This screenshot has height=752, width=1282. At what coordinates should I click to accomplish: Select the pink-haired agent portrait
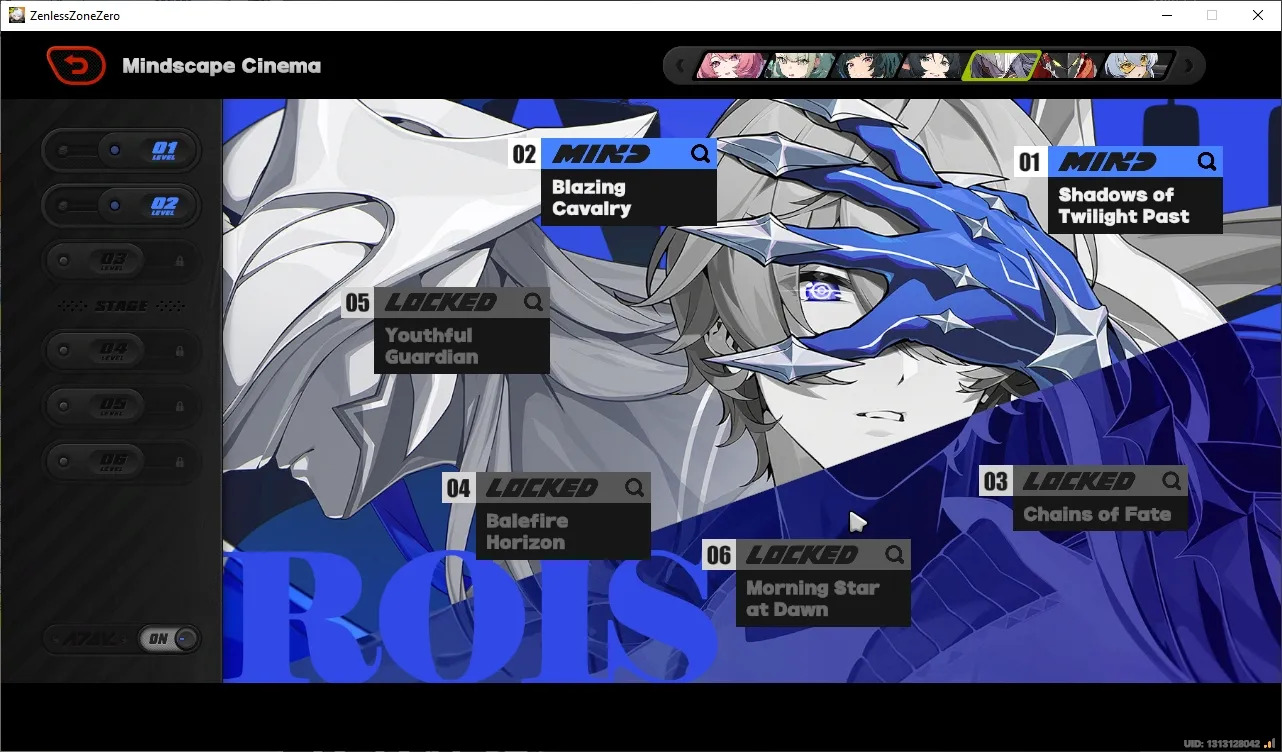pyautogui.click(x=731, y=66)
